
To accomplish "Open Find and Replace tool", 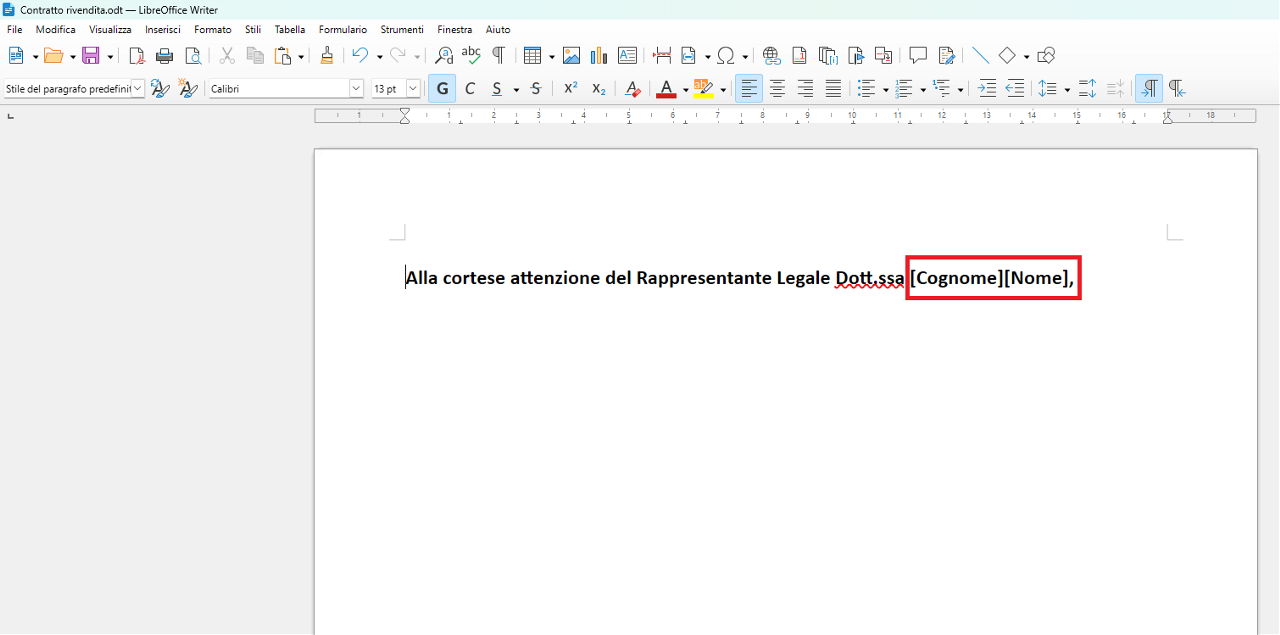I will pos(444,56).
